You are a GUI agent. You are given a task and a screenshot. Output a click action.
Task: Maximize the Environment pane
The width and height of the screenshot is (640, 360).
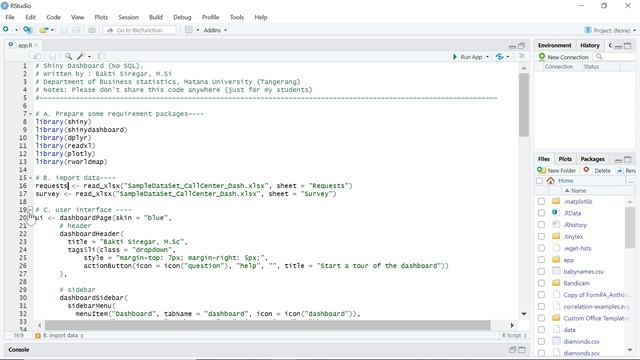[x=628, y=46]
